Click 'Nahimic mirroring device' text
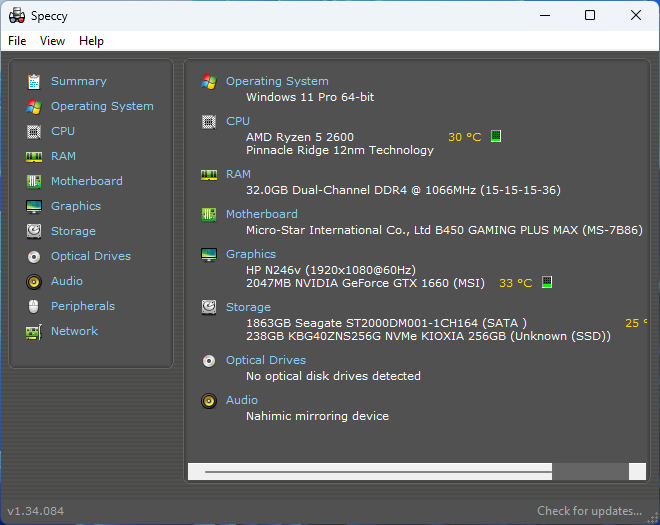Viewport: 660px width, 525px height. point(317,416)
